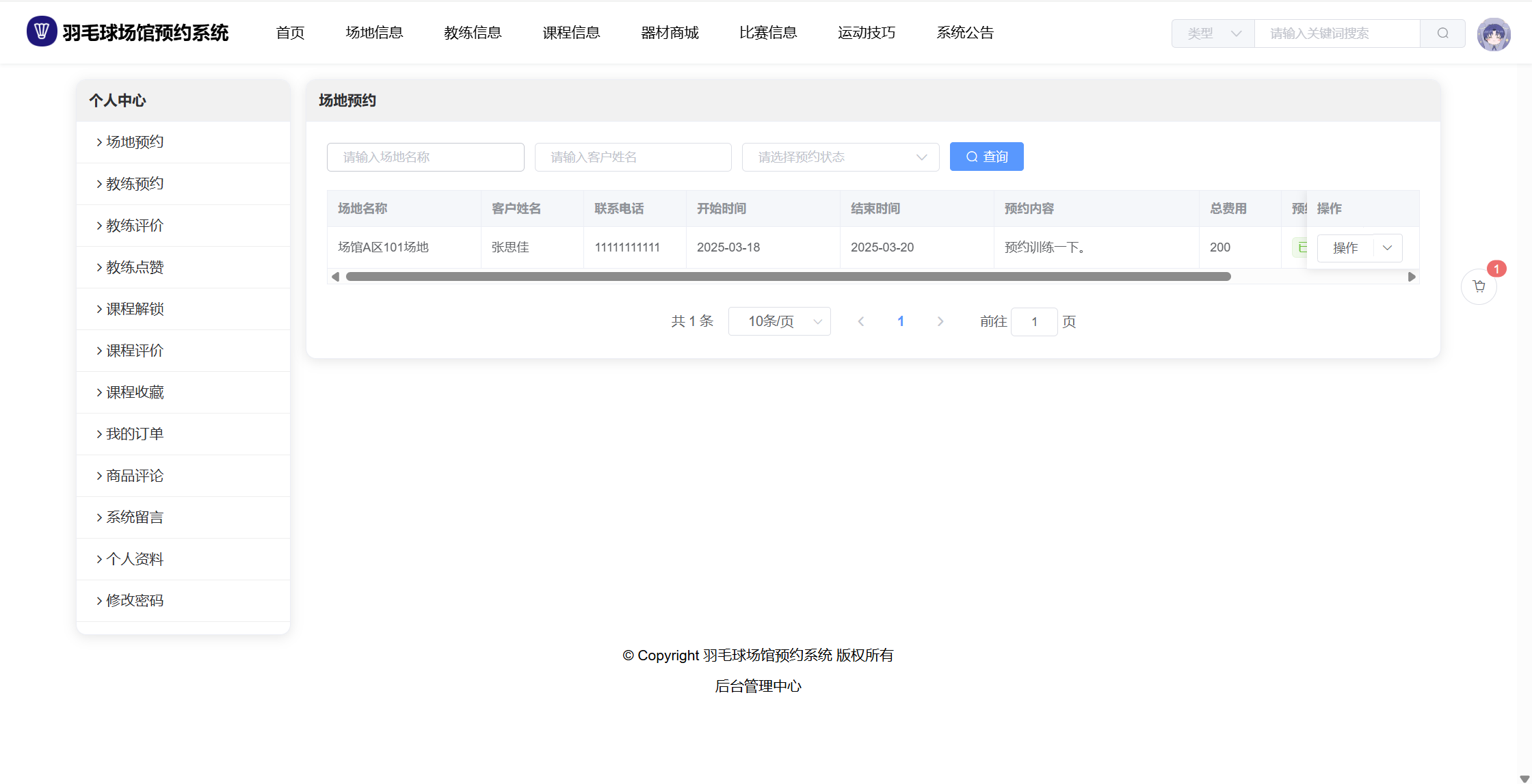Open the shopping cart floating icon
This screenshot has height=784, width=1532.
pos(1479,286)
